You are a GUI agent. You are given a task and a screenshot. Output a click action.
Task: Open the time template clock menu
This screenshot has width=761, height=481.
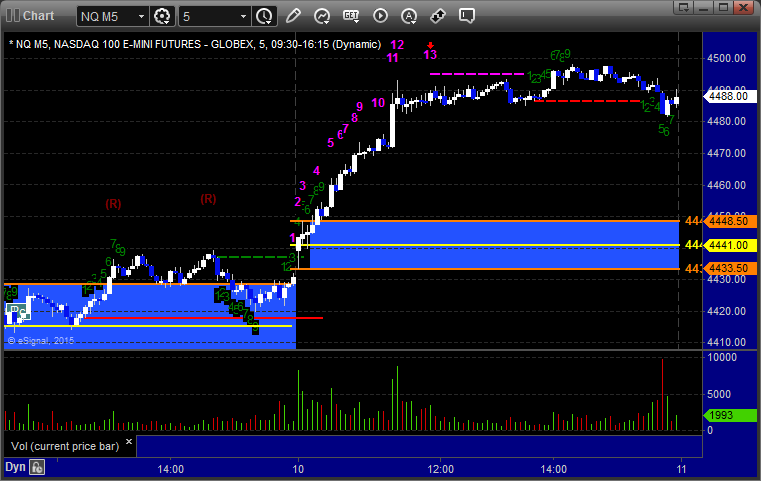(x=265, y=16)
